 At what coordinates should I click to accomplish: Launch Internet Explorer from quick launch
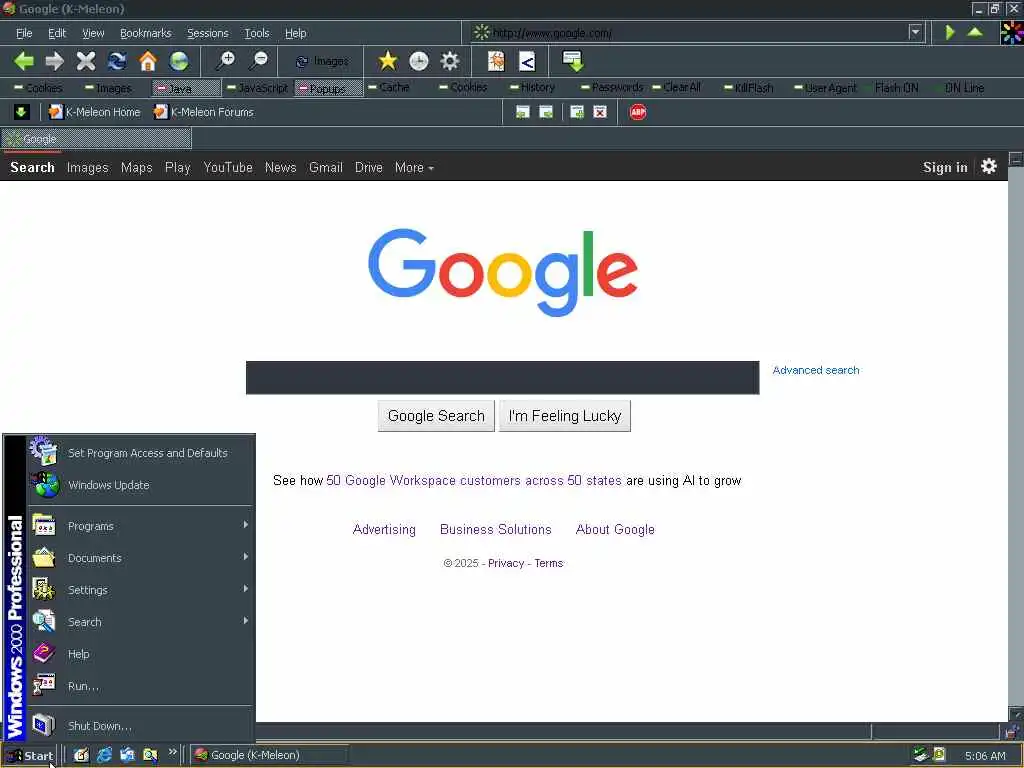[104, 755]
